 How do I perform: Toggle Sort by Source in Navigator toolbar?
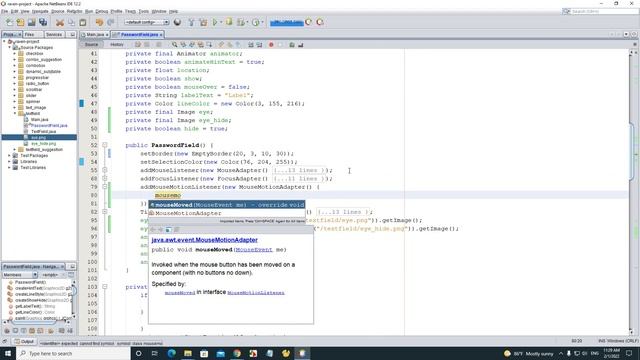pyautogui.click(x=70, y=331)
